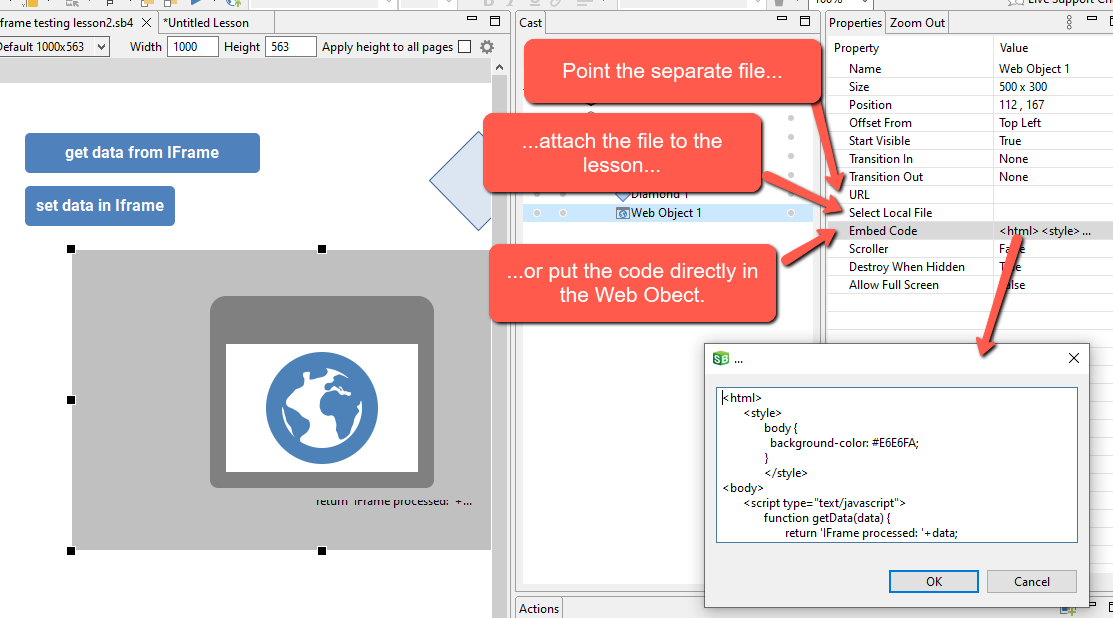Click the Allow Full Screen property label
1113x618 pixels.
pyautogui.click(x=894, y=285)
